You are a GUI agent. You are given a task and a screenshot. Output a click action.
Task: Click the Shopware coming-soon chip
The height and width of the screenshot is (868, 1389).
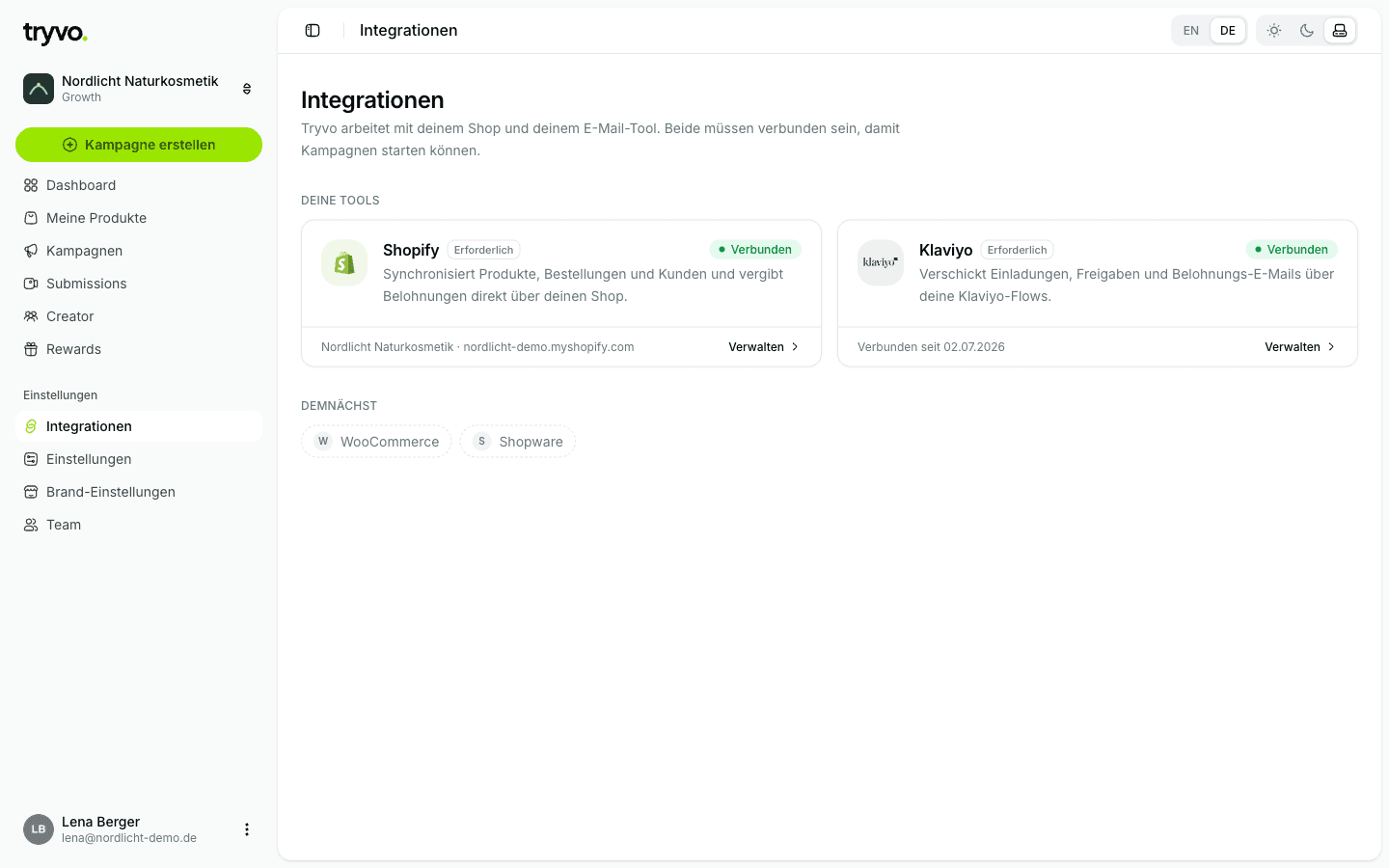pyautogui.click(x=518, y=442)
